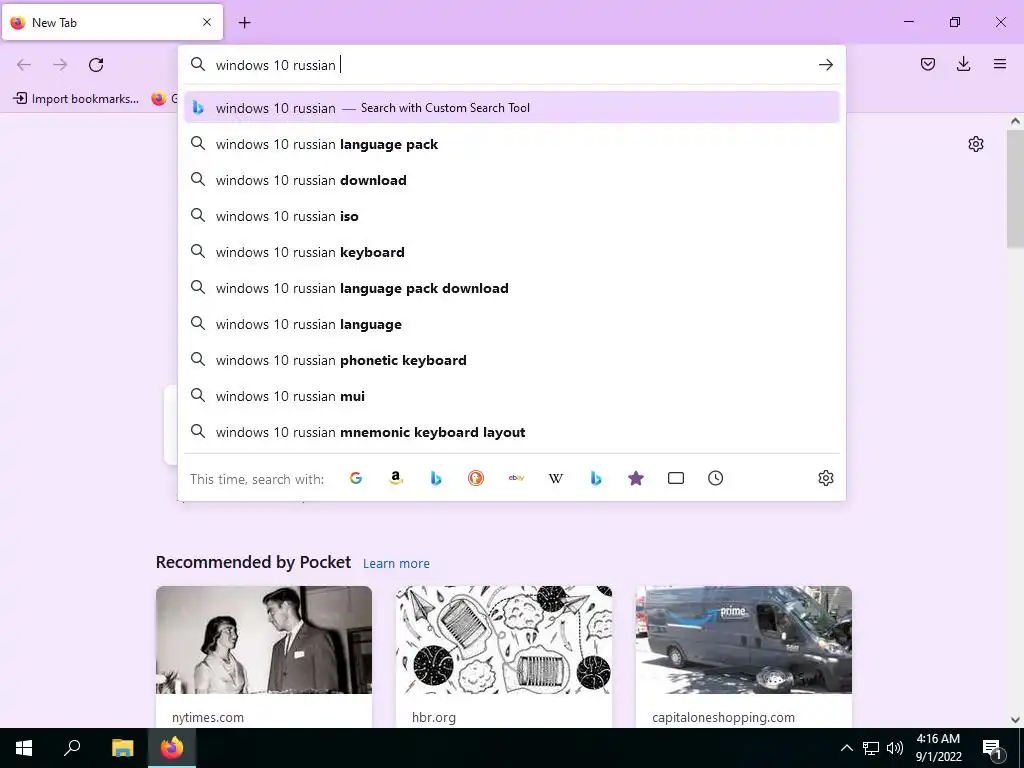Open capitaloneshopping.com Pocket story thumbnail
This screenshot has width=1024, height=768.
point(744,639)
